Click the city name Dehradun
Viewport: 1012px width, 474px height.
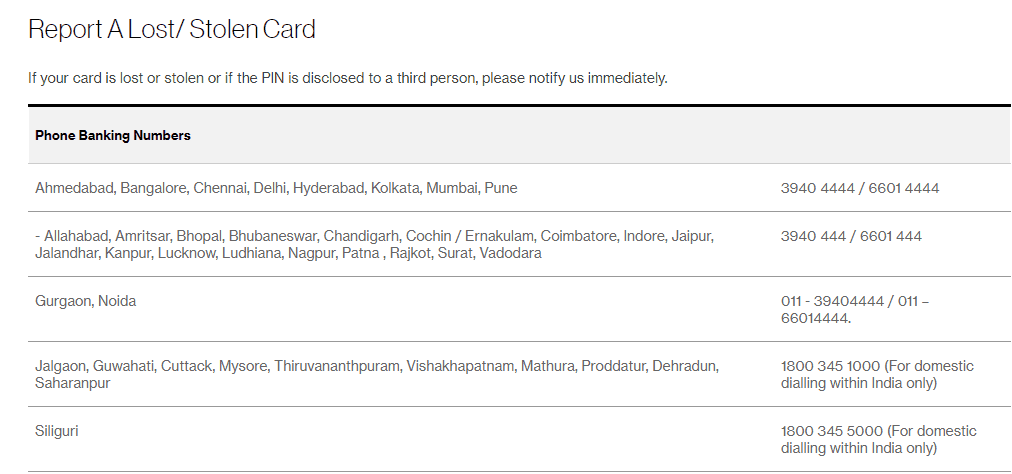(685, 366)
